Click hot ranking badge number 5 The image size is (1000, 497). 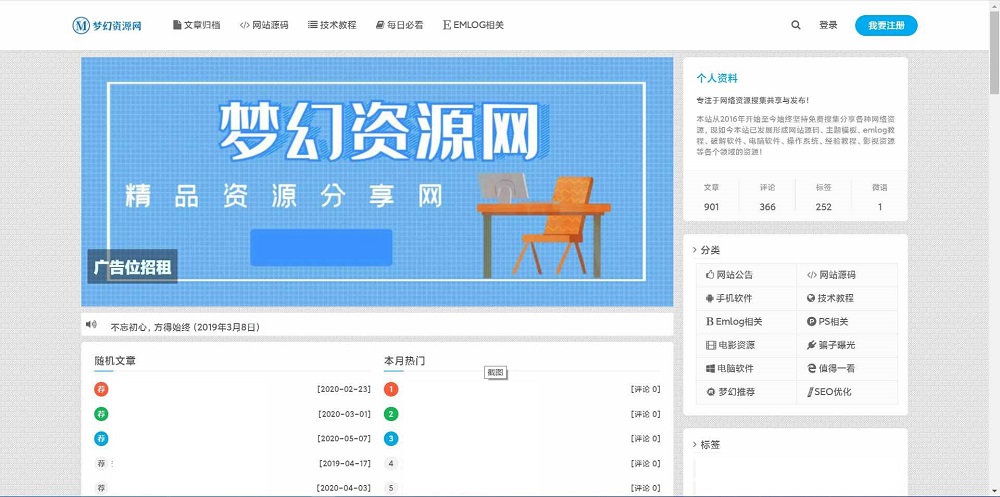(391, 488)
